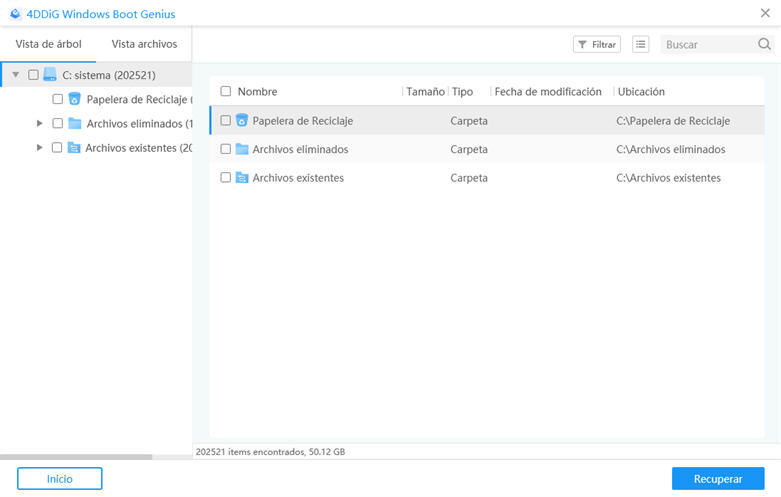Switch to Vista de árbol tab

tap(48, 44)
